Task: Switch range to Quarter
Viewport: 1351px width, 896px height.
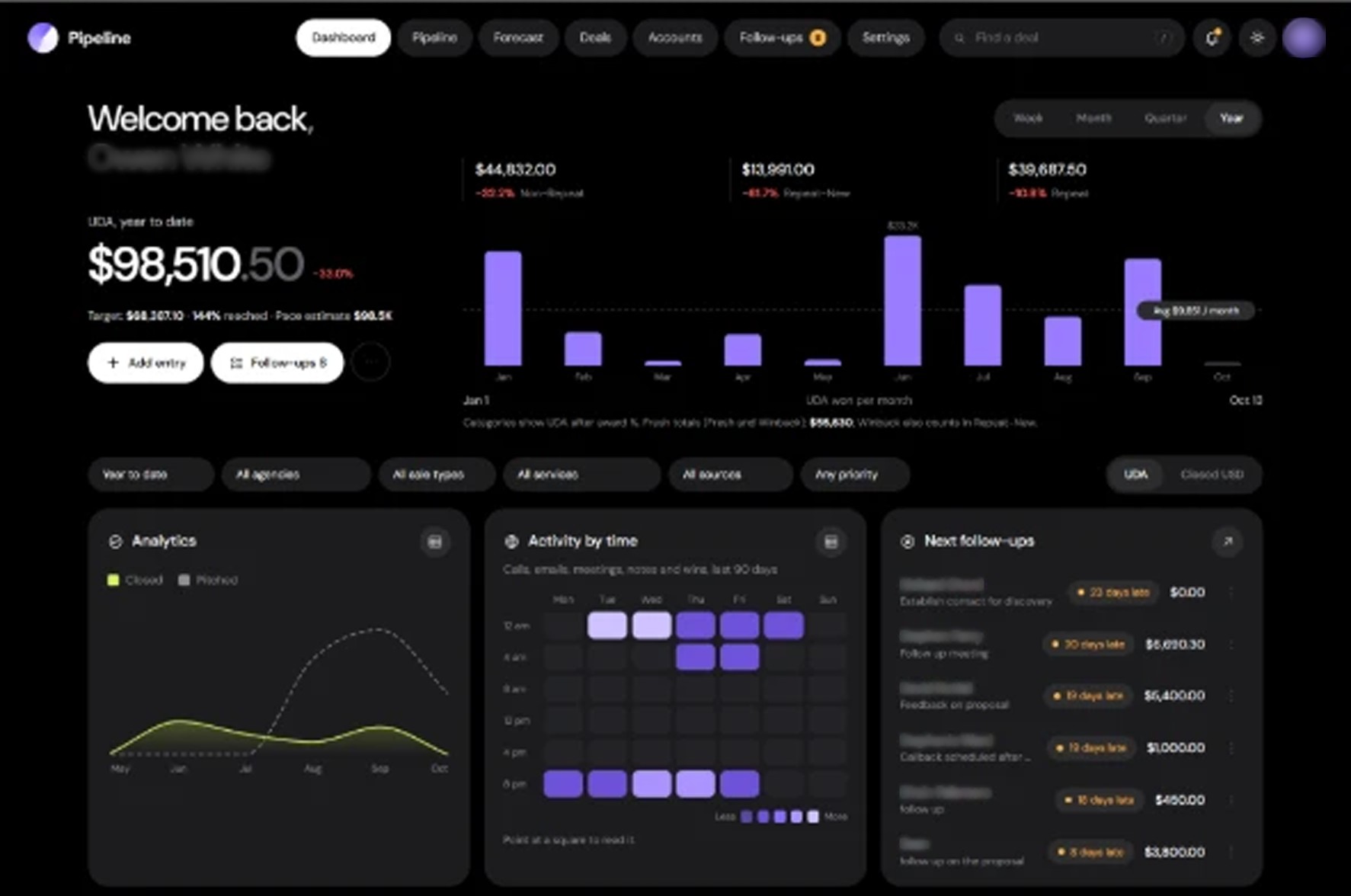Action: click(1165, 118)
